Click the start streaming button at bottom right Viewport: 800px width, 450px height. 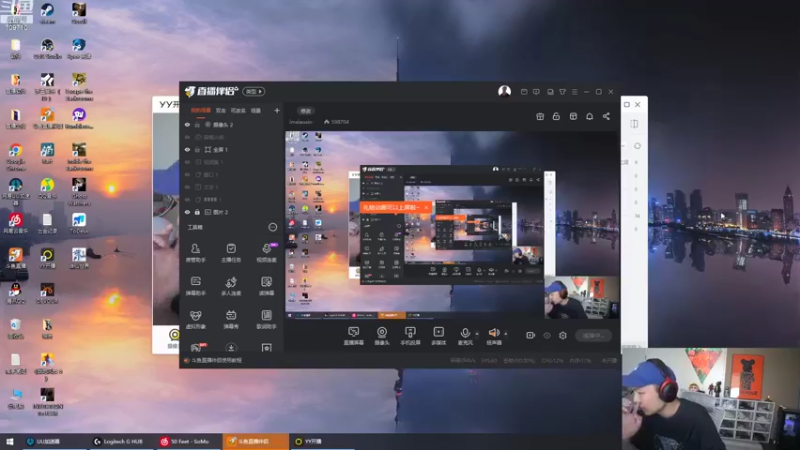[593, 335]
